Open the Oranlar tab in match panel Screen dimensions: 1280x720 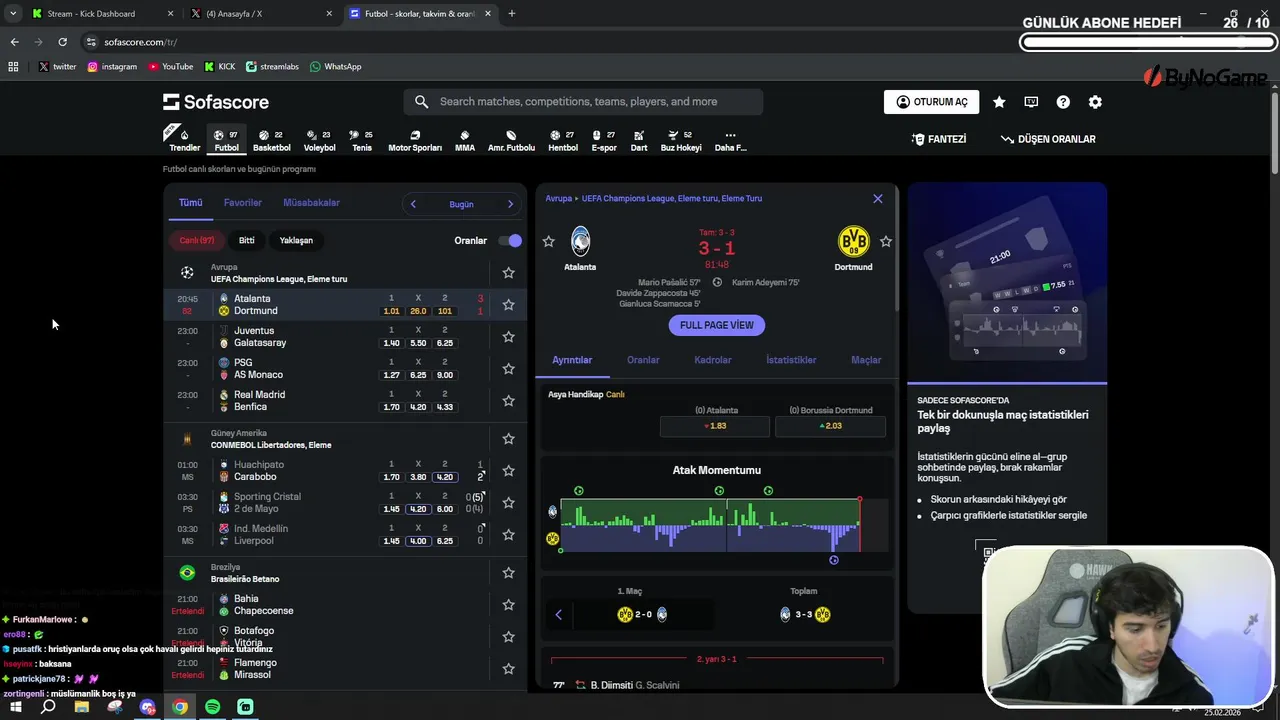coord(643,360)
